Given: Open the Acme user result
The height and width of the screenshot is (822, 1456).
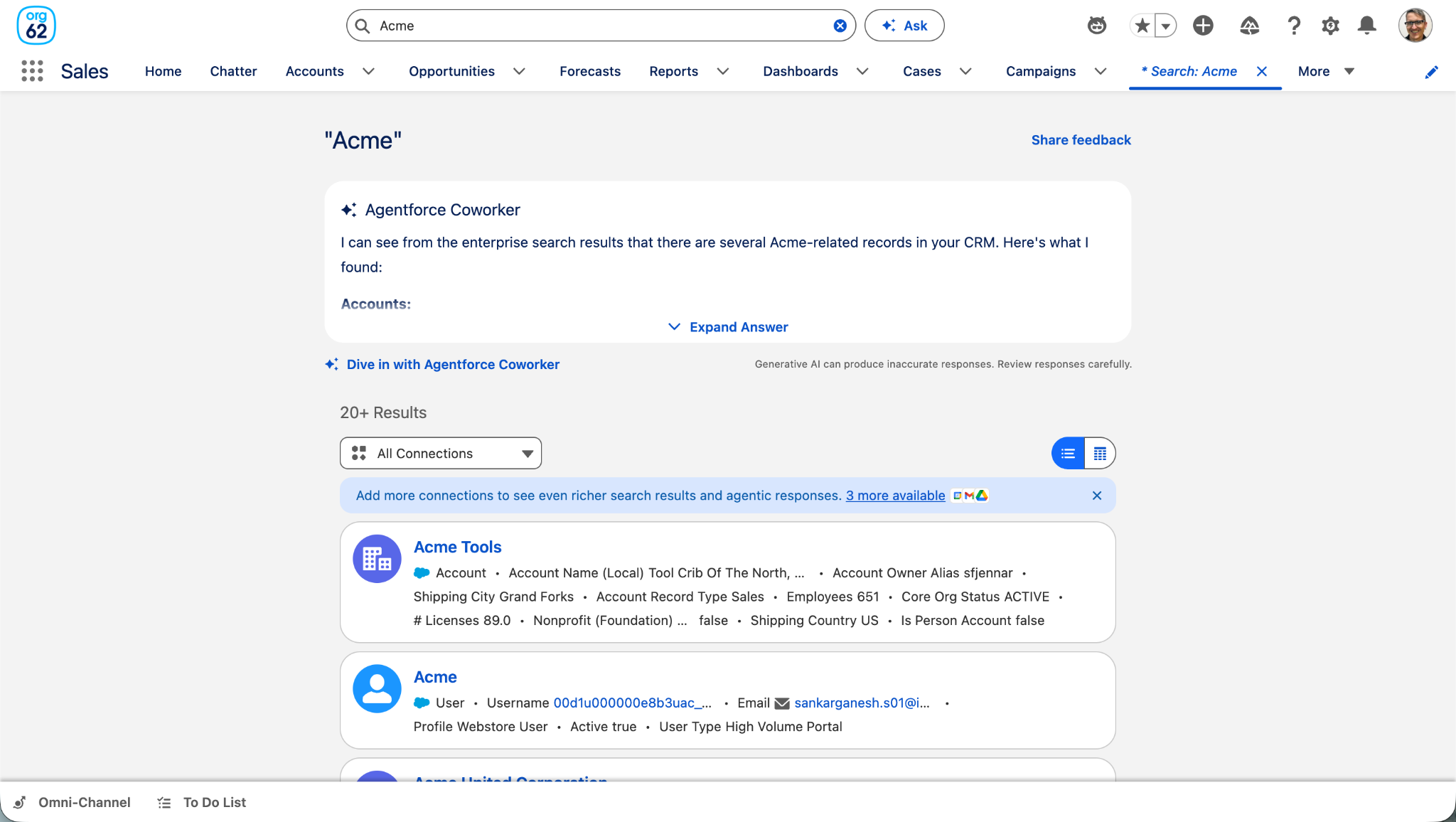Looking at the screenshot, I should point(435,677).
